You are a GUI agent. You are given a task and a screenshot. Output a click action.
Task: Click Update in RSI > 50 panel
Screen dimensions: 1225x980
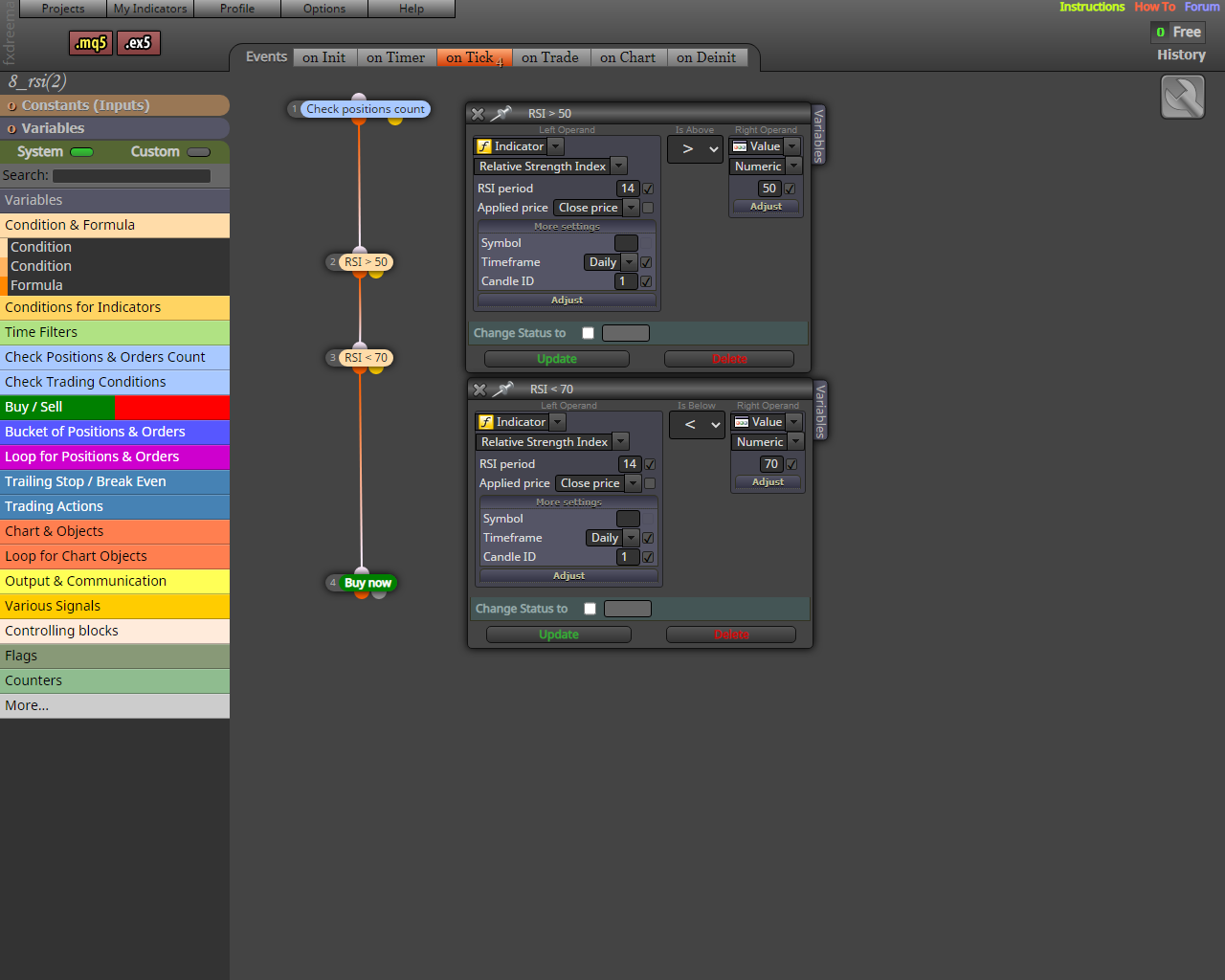[557, 359]
